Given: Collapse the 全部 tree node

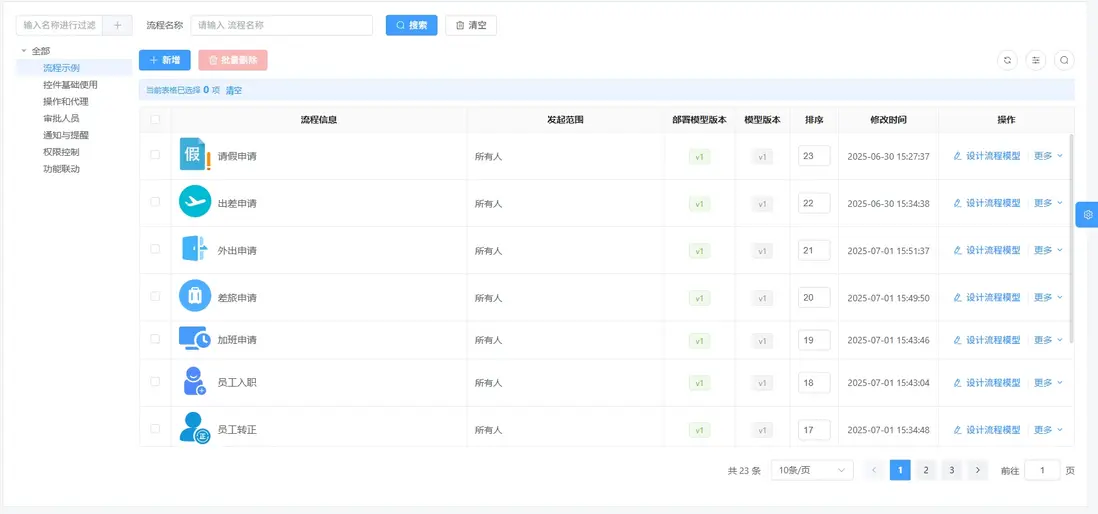Looking at the screenshot, I should click(x=24, y=51).
